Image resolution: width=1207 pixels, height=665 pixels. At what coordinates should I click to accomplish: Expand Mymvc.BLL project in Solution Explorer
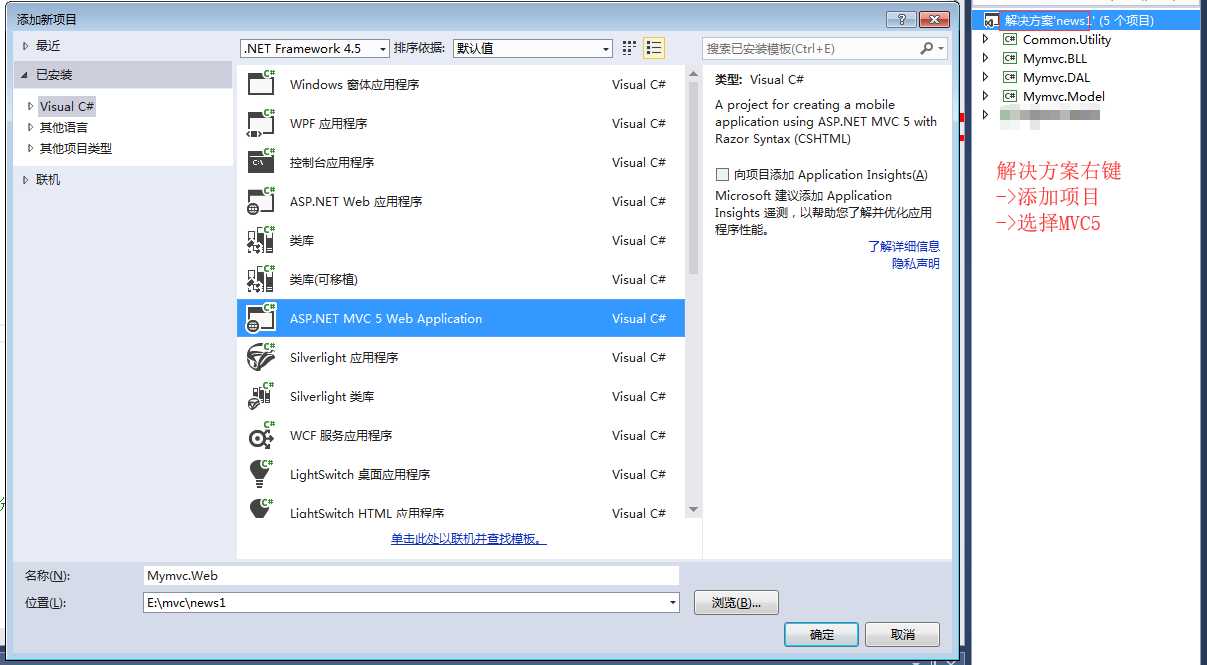(986, 59)
